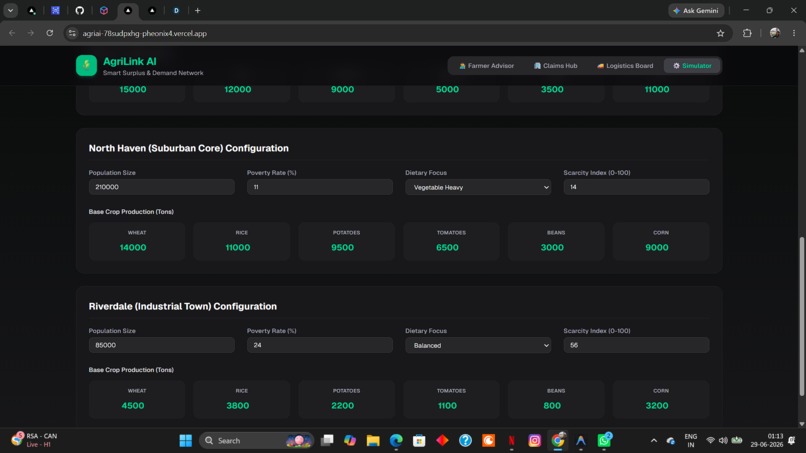Open Netflix from the taskbar
806x453 pixels.
pos(511,441)
